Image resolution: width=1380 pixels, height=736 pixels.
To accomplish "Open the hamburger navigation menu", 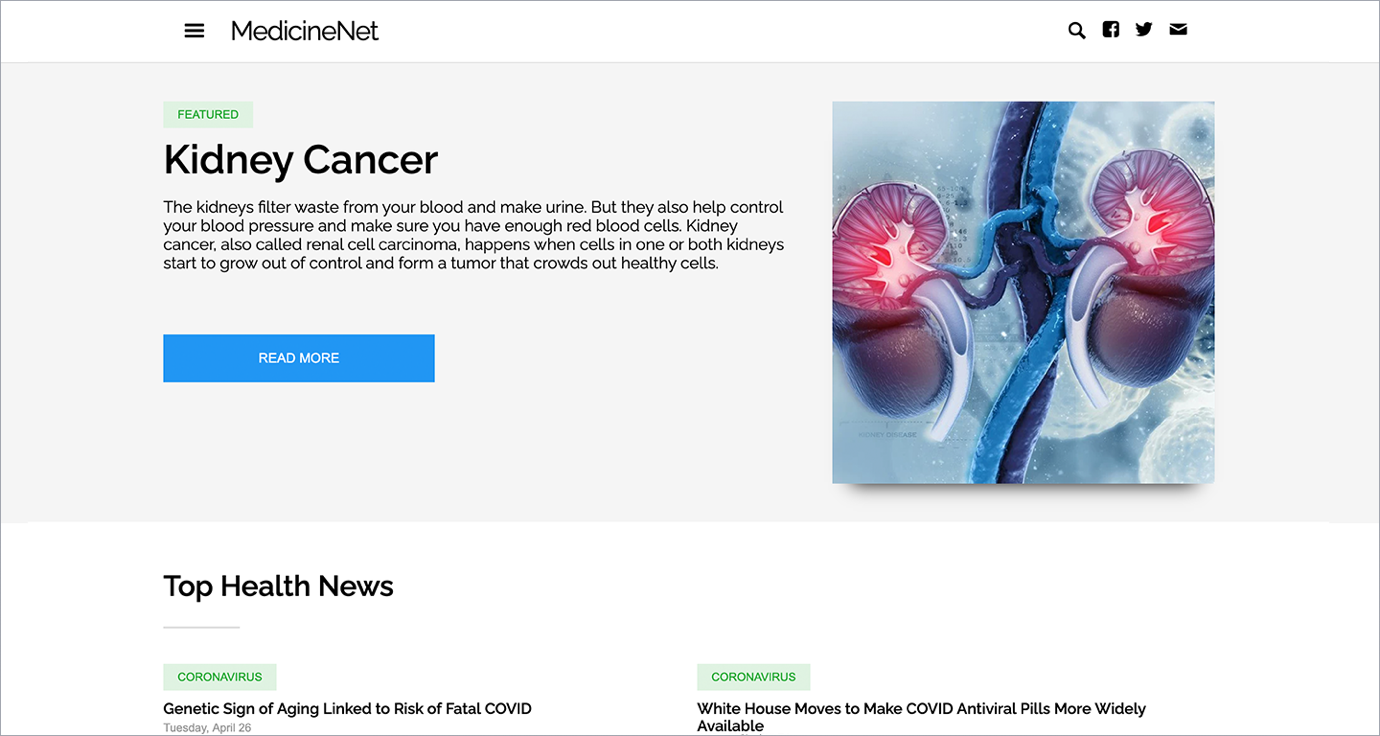I will pos(194,31).
